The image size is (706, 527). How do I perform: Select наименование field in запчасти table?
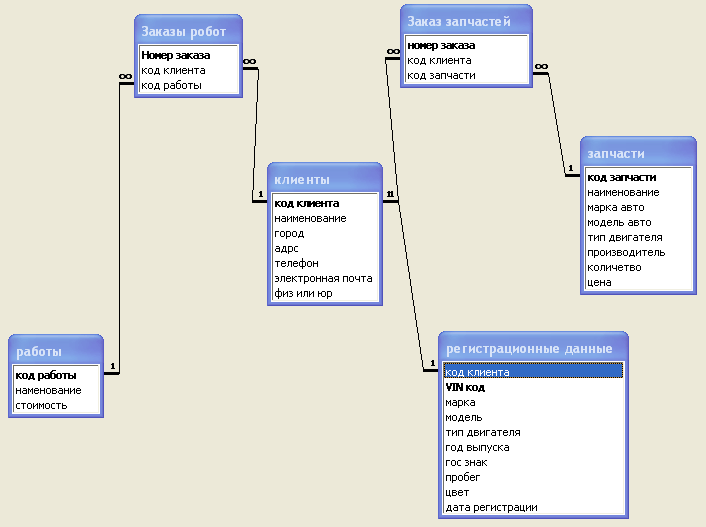coord(638,192)
